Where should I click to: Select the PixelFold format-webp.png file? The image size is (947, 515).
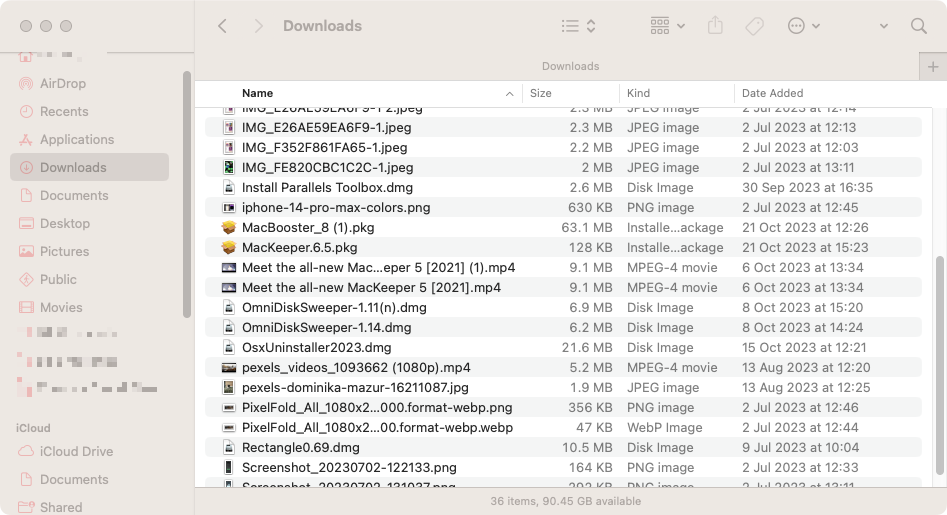[x=563, y=408]
